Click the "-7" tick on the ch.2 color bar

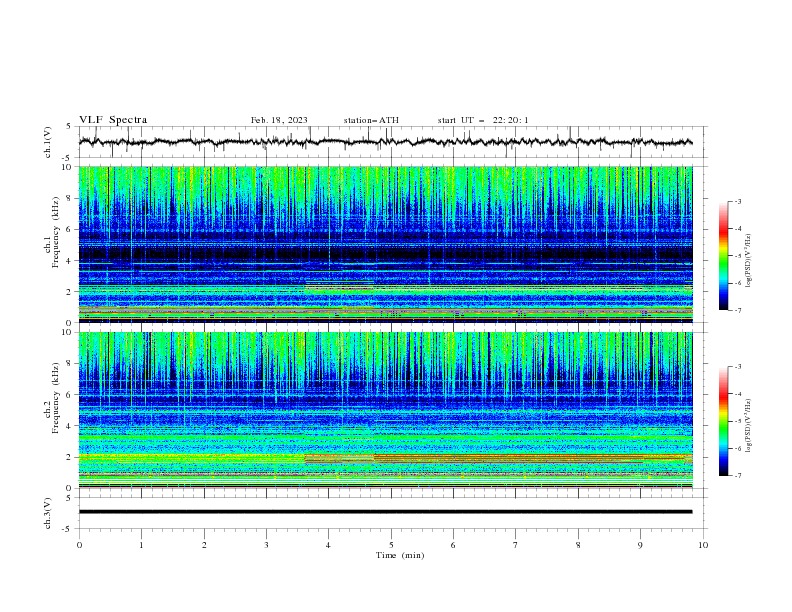coord(737,476)
